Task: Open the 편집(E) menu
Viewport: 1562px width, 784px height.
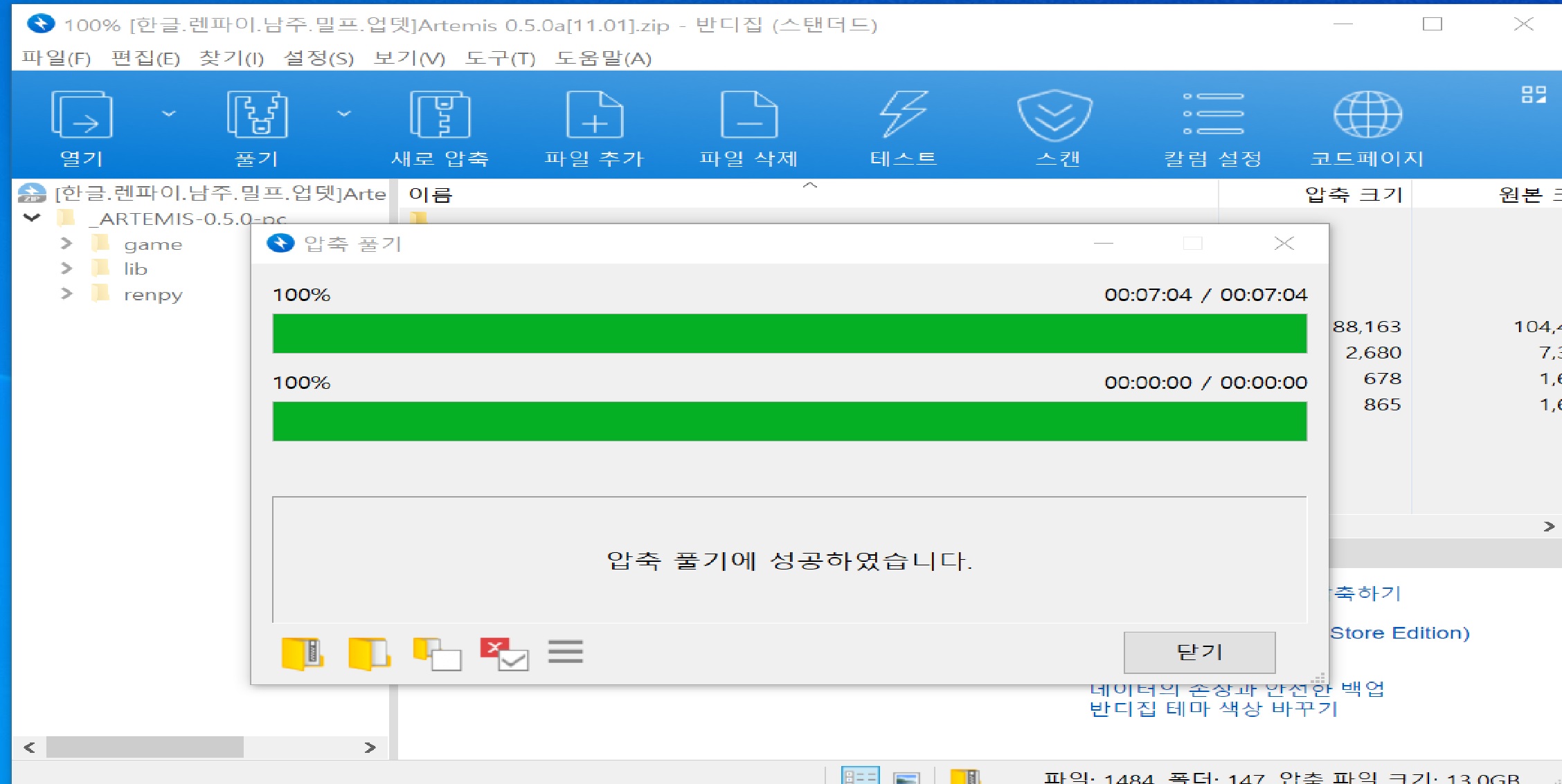Action: pyautogui.click(x=145, y=58)
